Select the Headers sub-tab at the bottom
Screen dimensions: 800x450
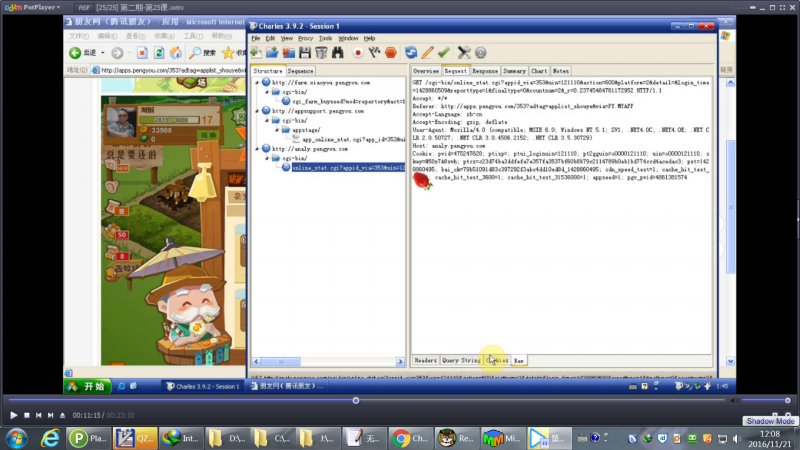[425, 360]
